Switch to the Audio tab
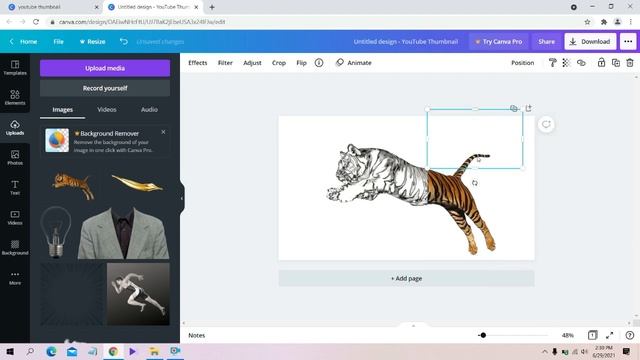This screenshot has width=640, height=360. (x=149, y=109)
